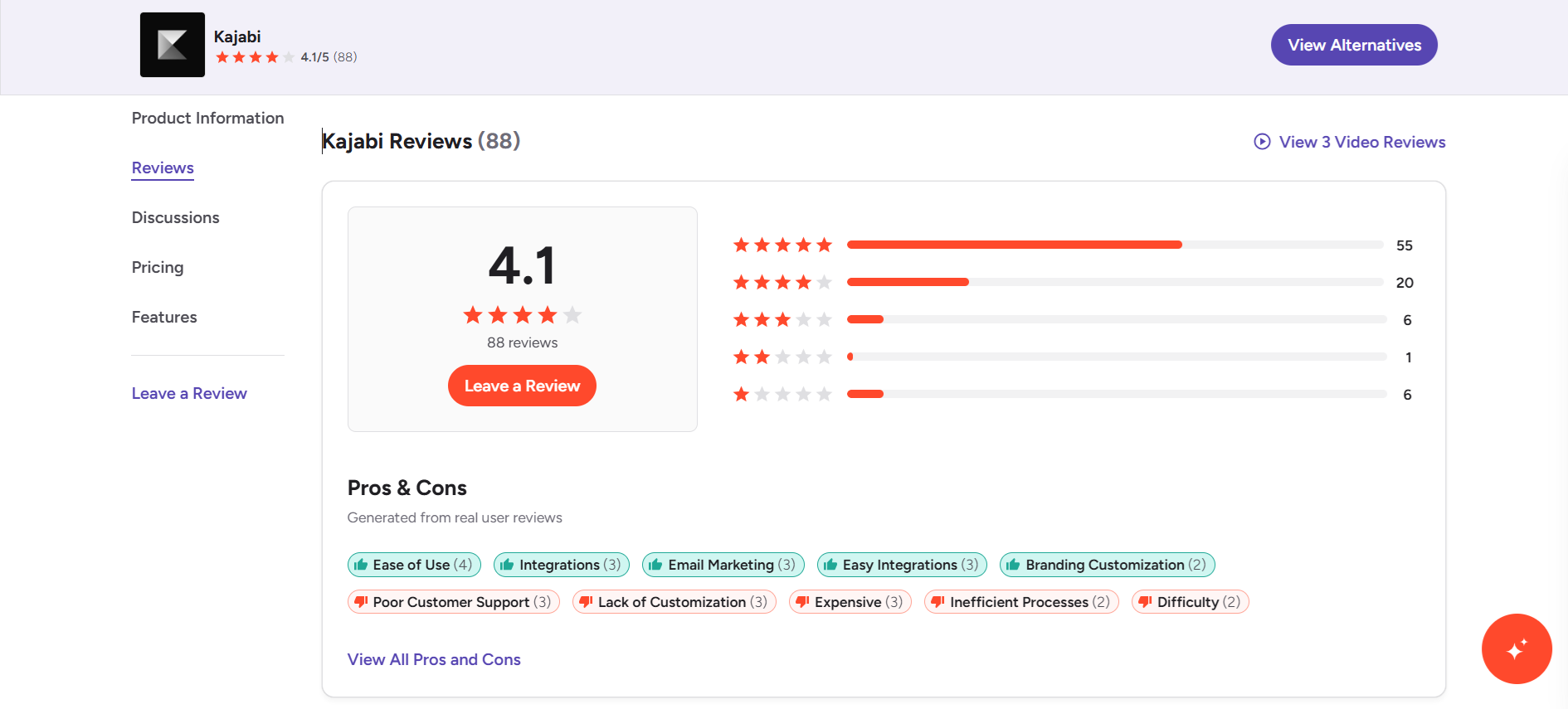Click thumbs-up icon on Ease of Use
The width and height of the screenshot is (1568, 709).
click(x=361, y=565)
